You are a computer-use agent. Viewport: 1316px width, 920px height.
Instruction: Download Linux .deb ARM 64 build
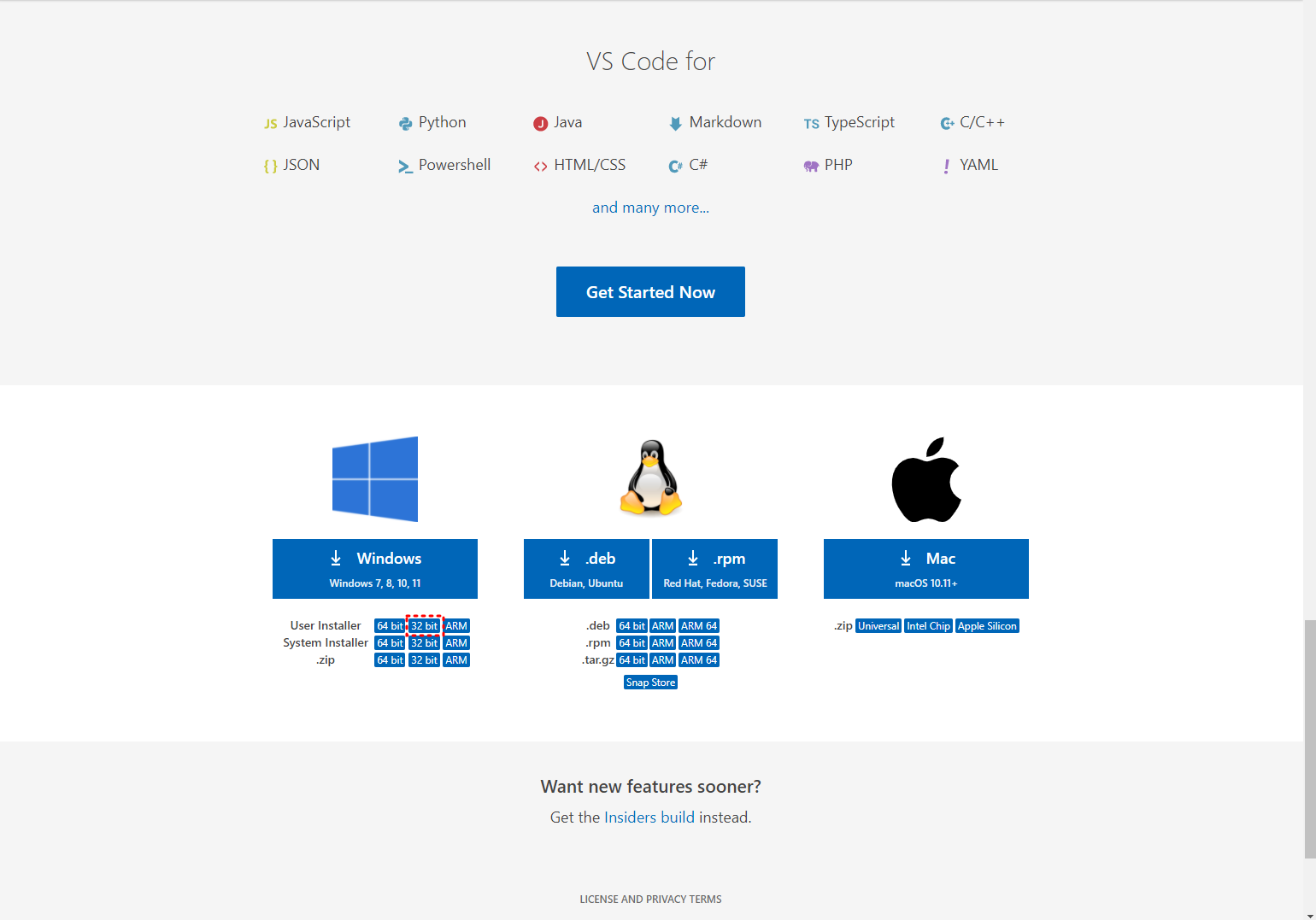point(699,626)
